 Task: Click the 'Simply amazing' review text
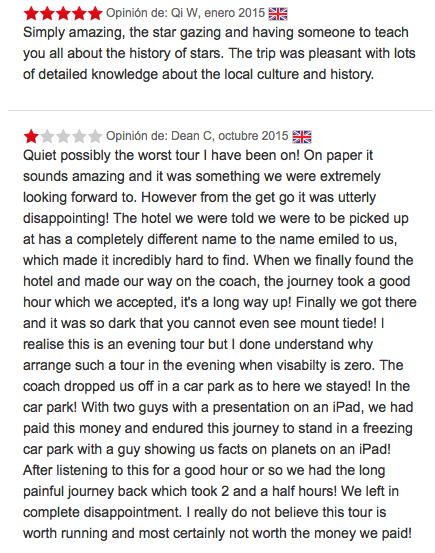point(219,53)
